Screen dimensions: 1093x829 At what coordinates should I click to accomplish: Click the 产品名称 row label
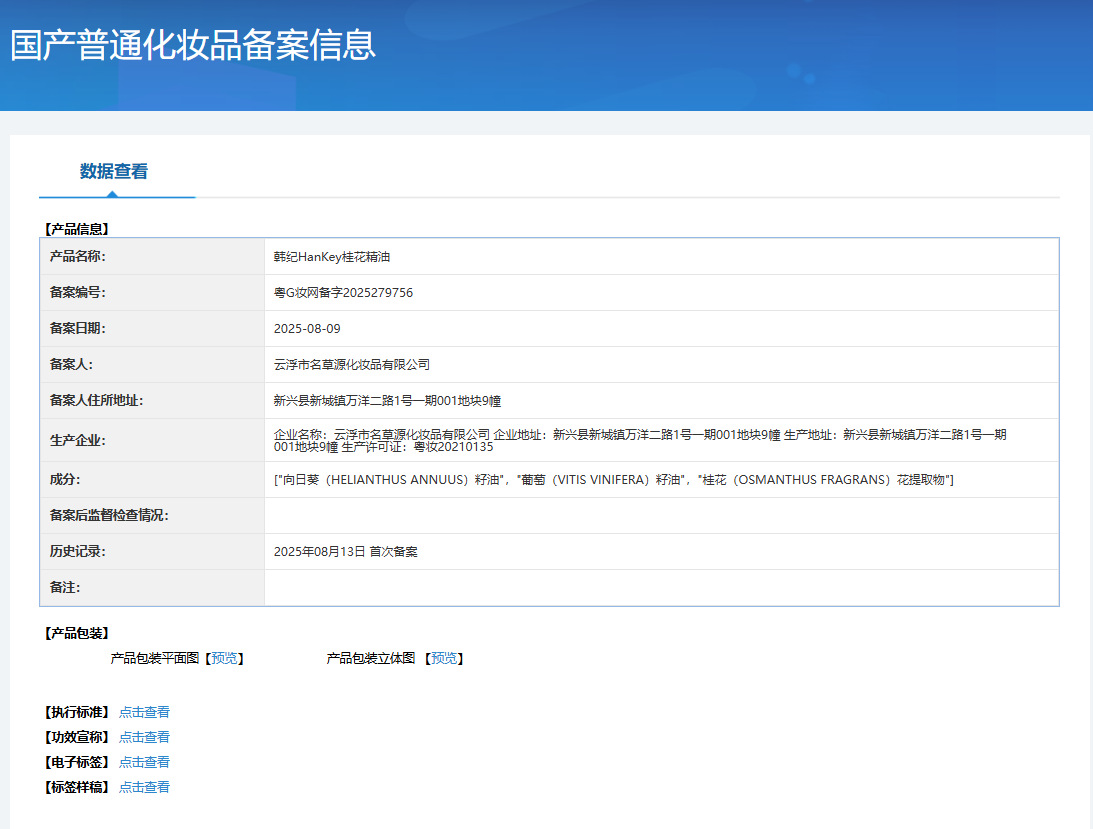(x=77, y=257)
